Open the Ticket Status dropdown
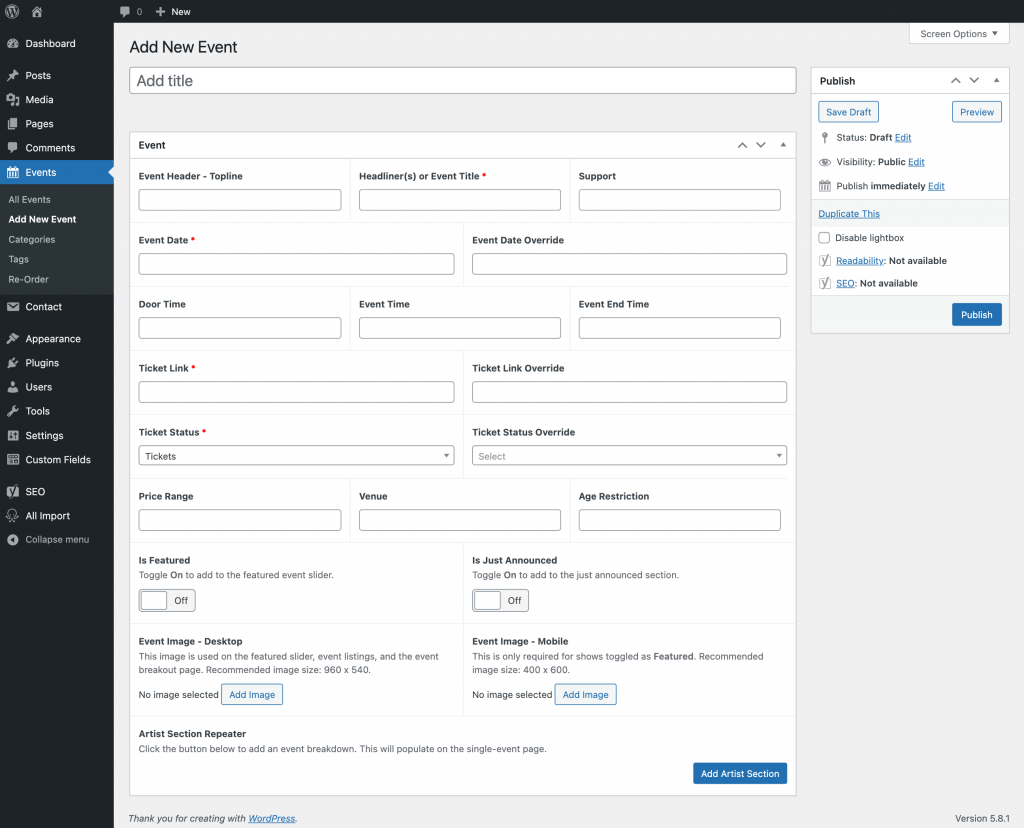Screen dimensions: 1024x828 297,455
